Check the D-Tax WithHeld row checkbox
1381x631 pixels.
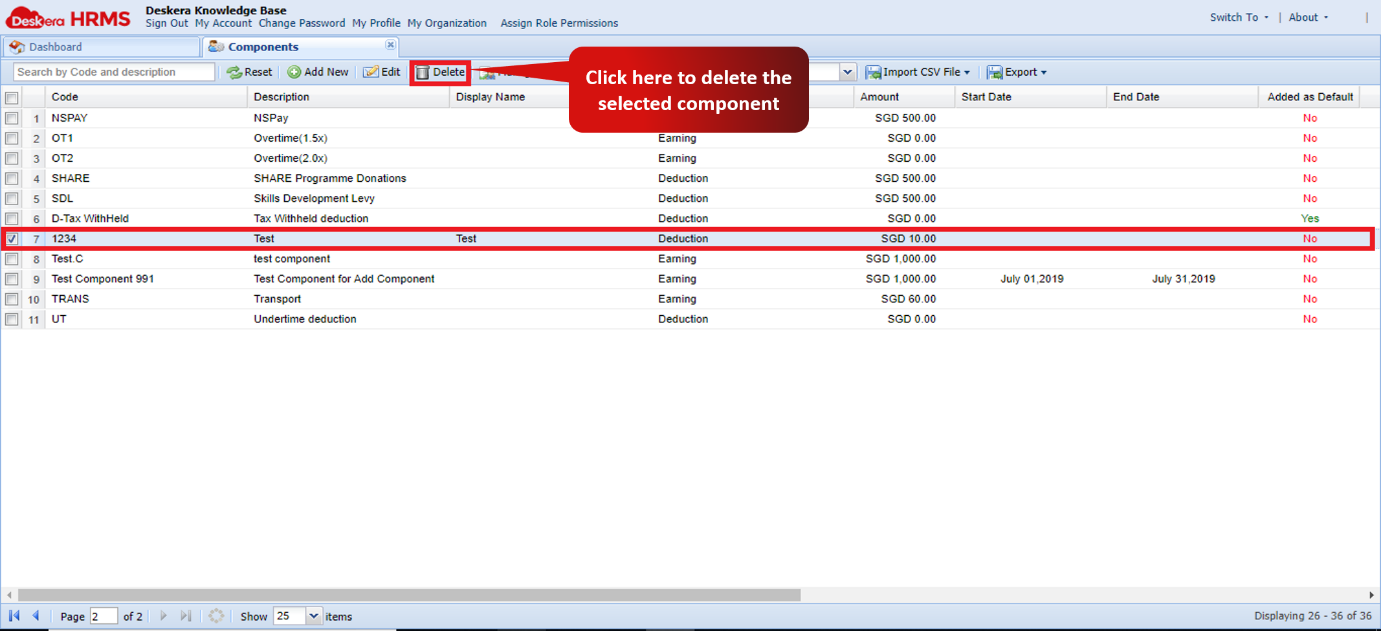(x=11, y=218)
